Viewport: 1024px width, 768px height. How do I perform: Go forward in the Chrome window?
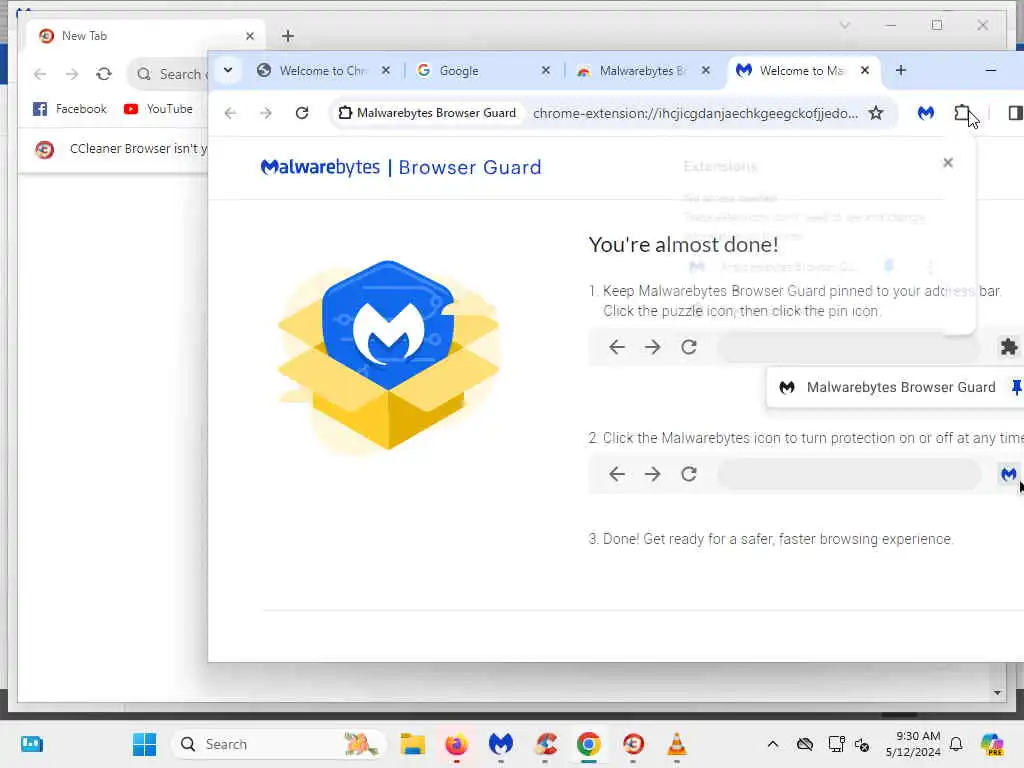pos(265,113)
